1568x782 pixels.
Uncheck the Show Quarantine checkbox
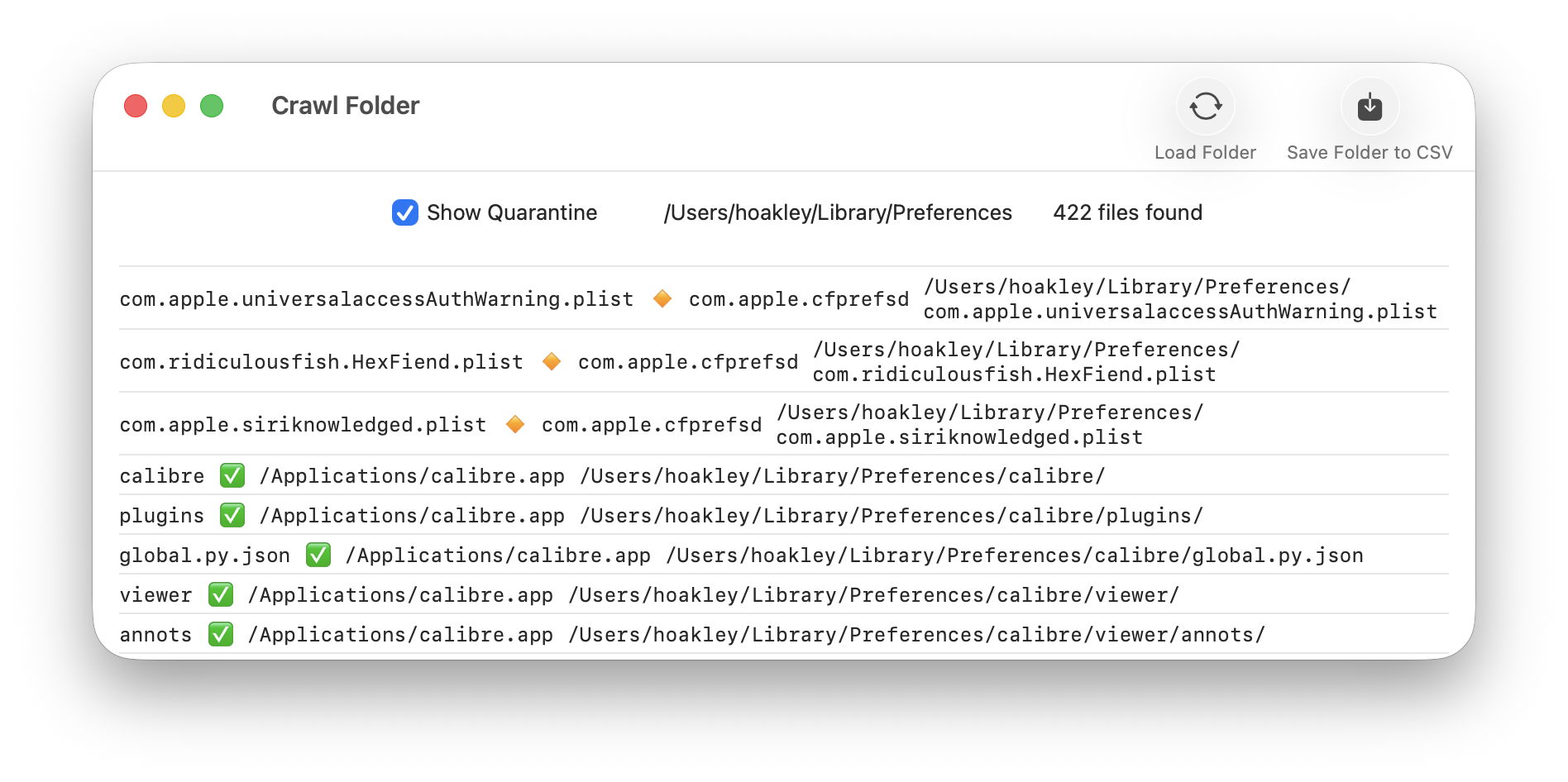(x=404, y=212)
